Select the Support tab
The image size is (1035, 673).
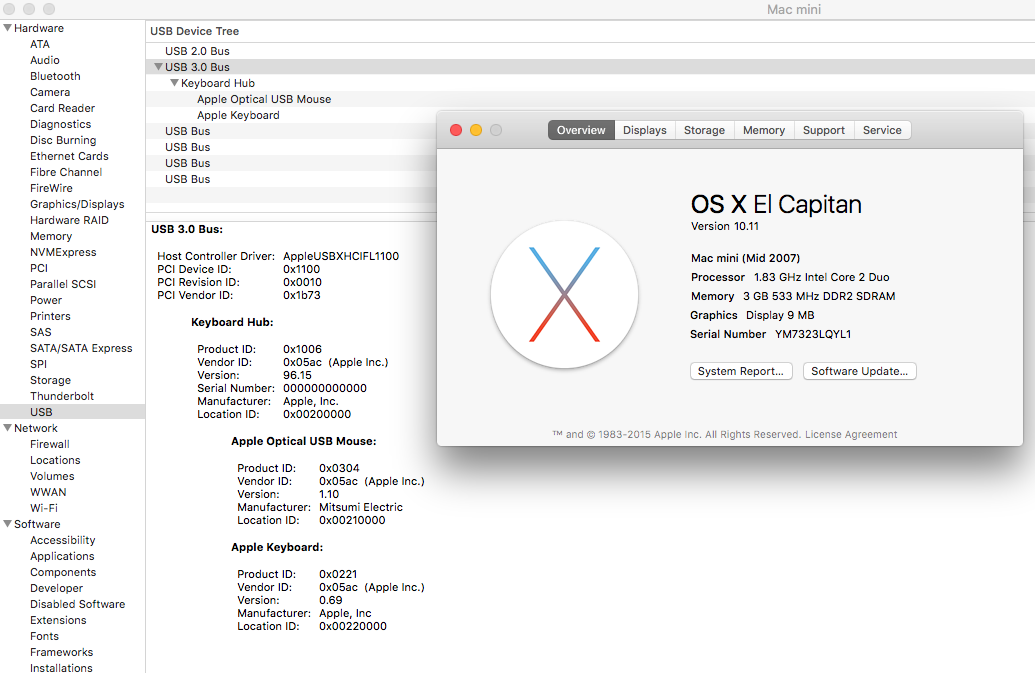[824, 130]
